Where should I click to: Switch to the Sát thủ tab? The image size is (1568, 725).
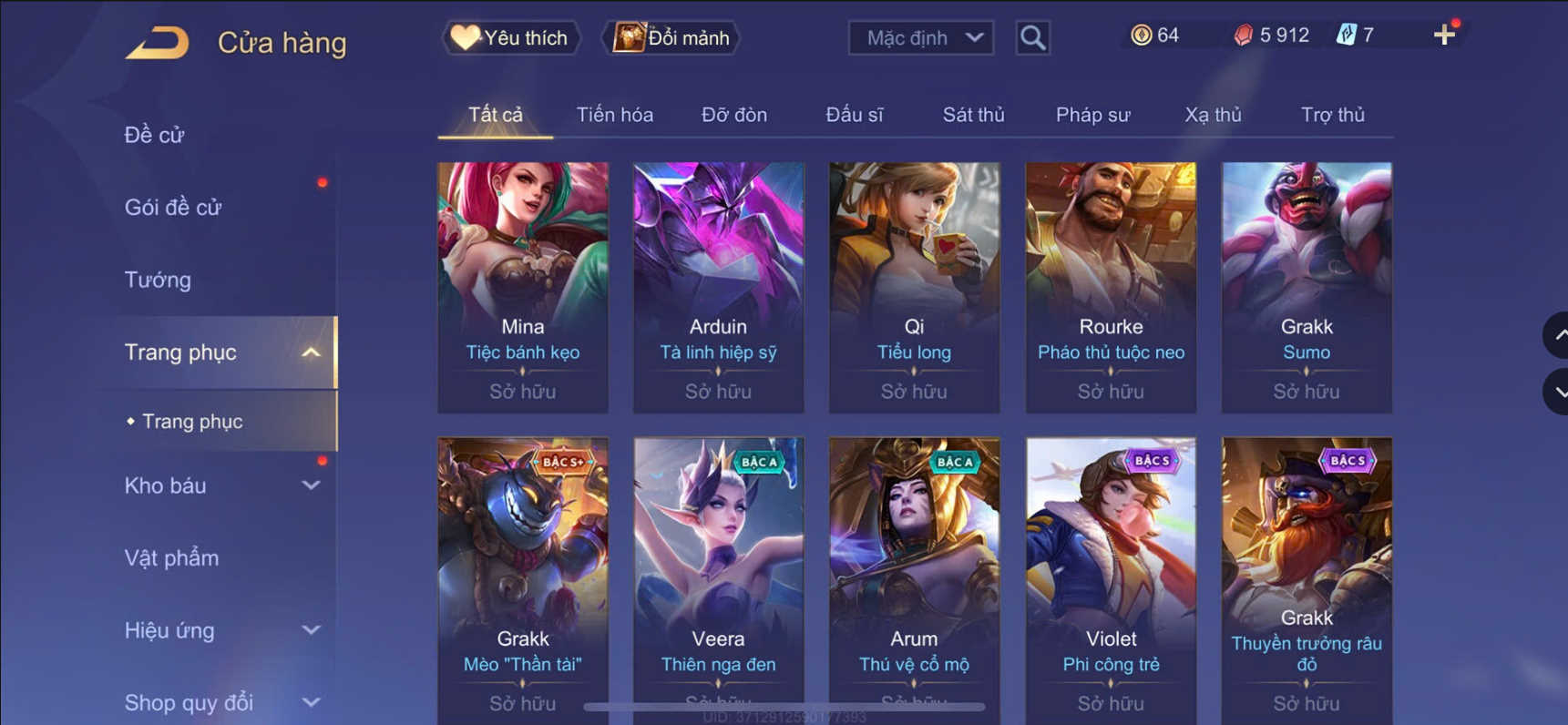coord(973,115)
